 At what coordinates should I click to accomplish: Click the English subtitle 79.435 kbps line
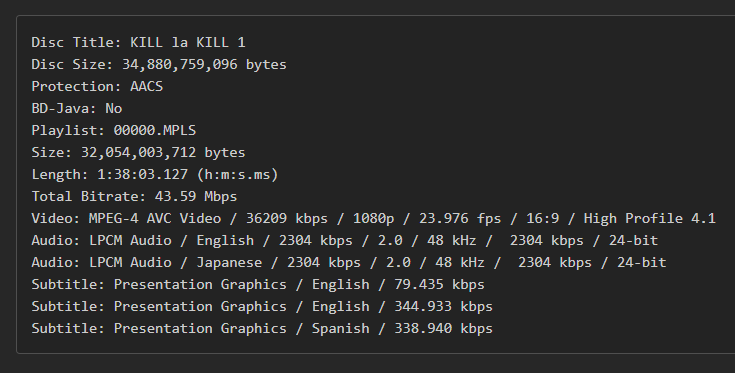(x=258, y=284)
